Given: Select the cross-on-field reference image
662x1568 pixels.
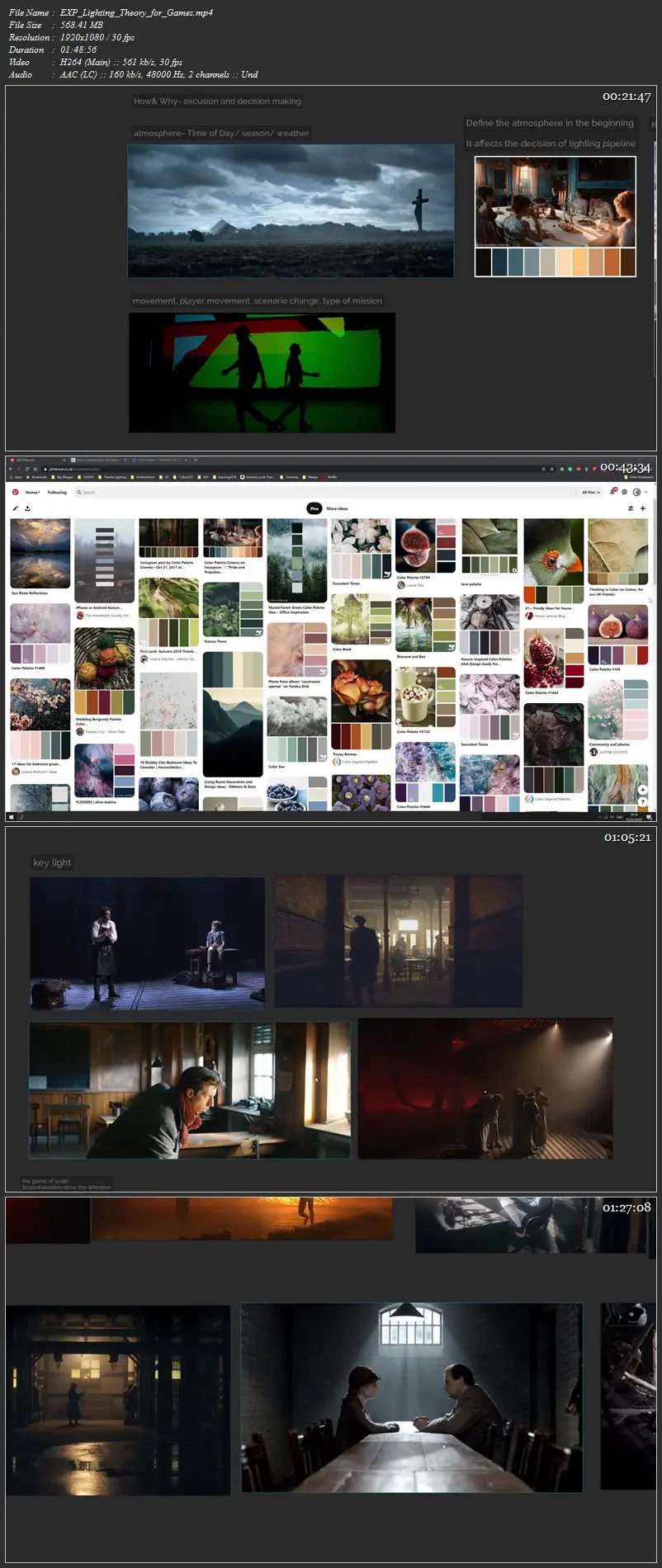Looking at the screenshot, I should point(291,211).
